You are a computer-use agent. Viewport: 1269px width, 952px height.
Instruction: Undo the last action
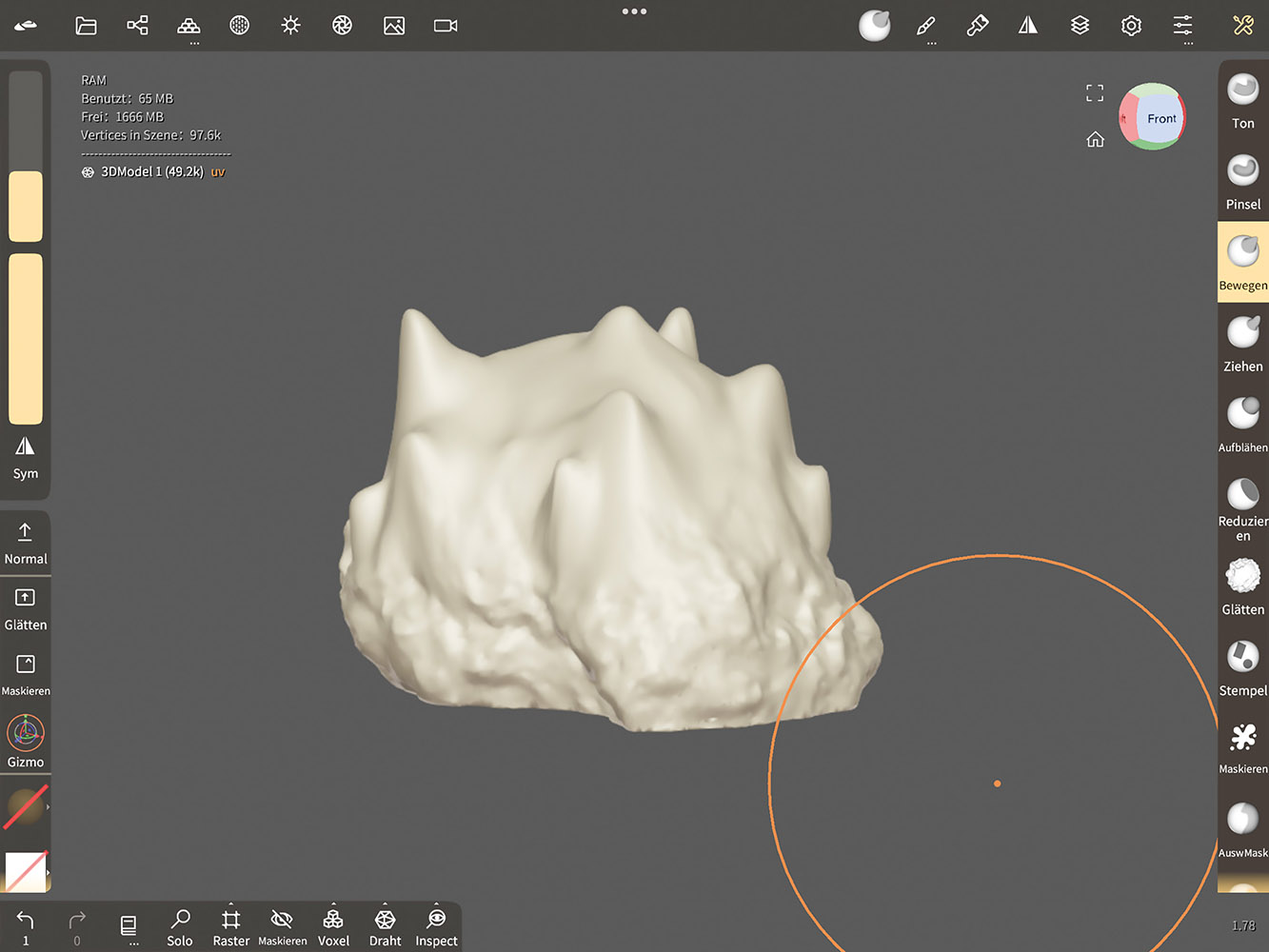26,927
